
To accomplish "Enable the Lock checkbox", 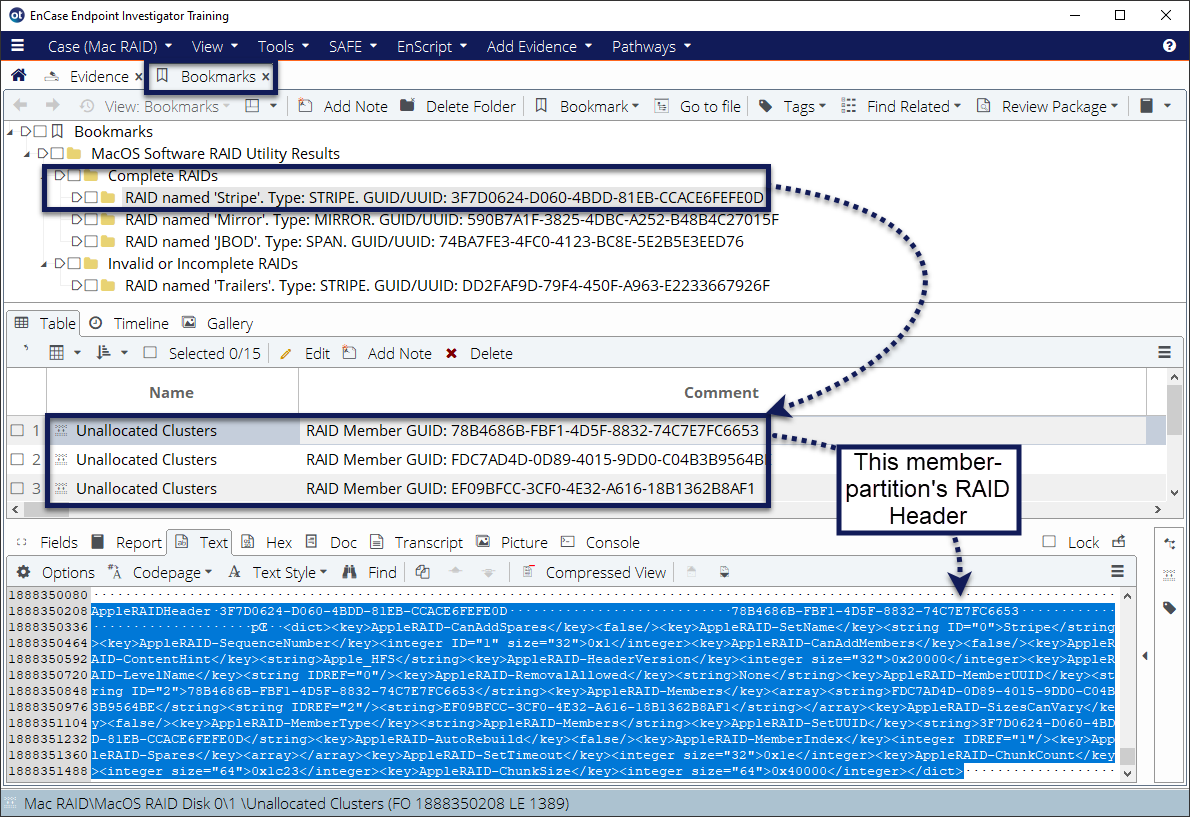I will point(1049,542).
